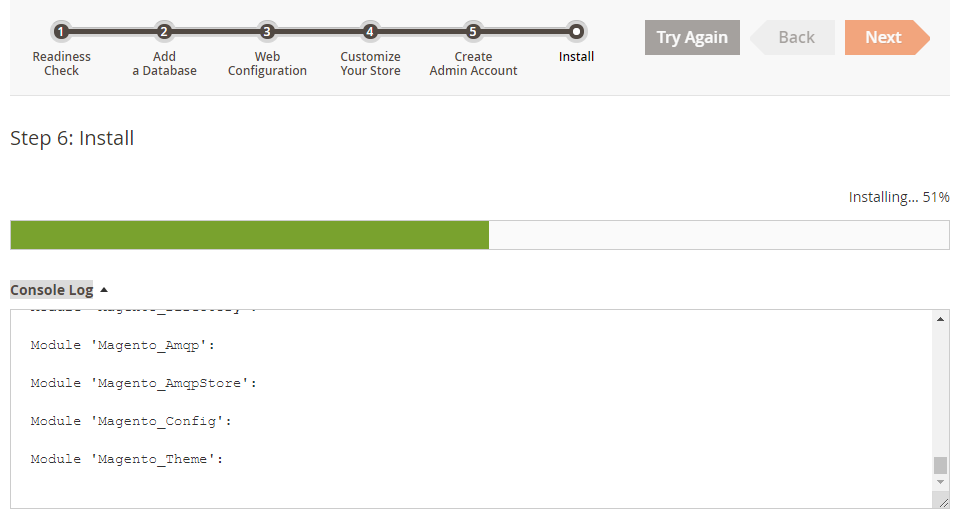The width and height of the screenshot is (962, 512).
Task: Click the step 2 circle icon
Action: 164,32
